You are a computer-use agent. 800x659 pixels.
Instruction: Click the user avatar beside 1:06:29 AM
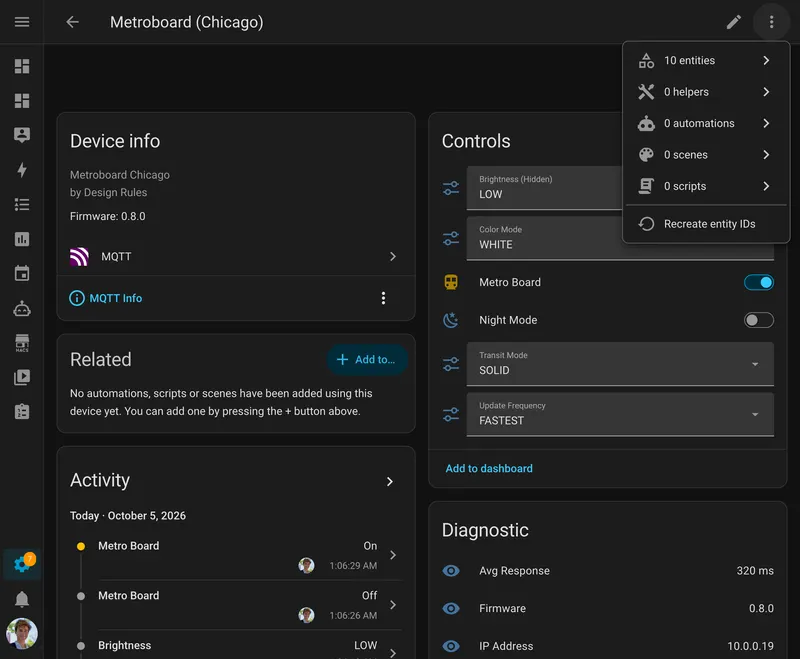click(x=306, y=565)
